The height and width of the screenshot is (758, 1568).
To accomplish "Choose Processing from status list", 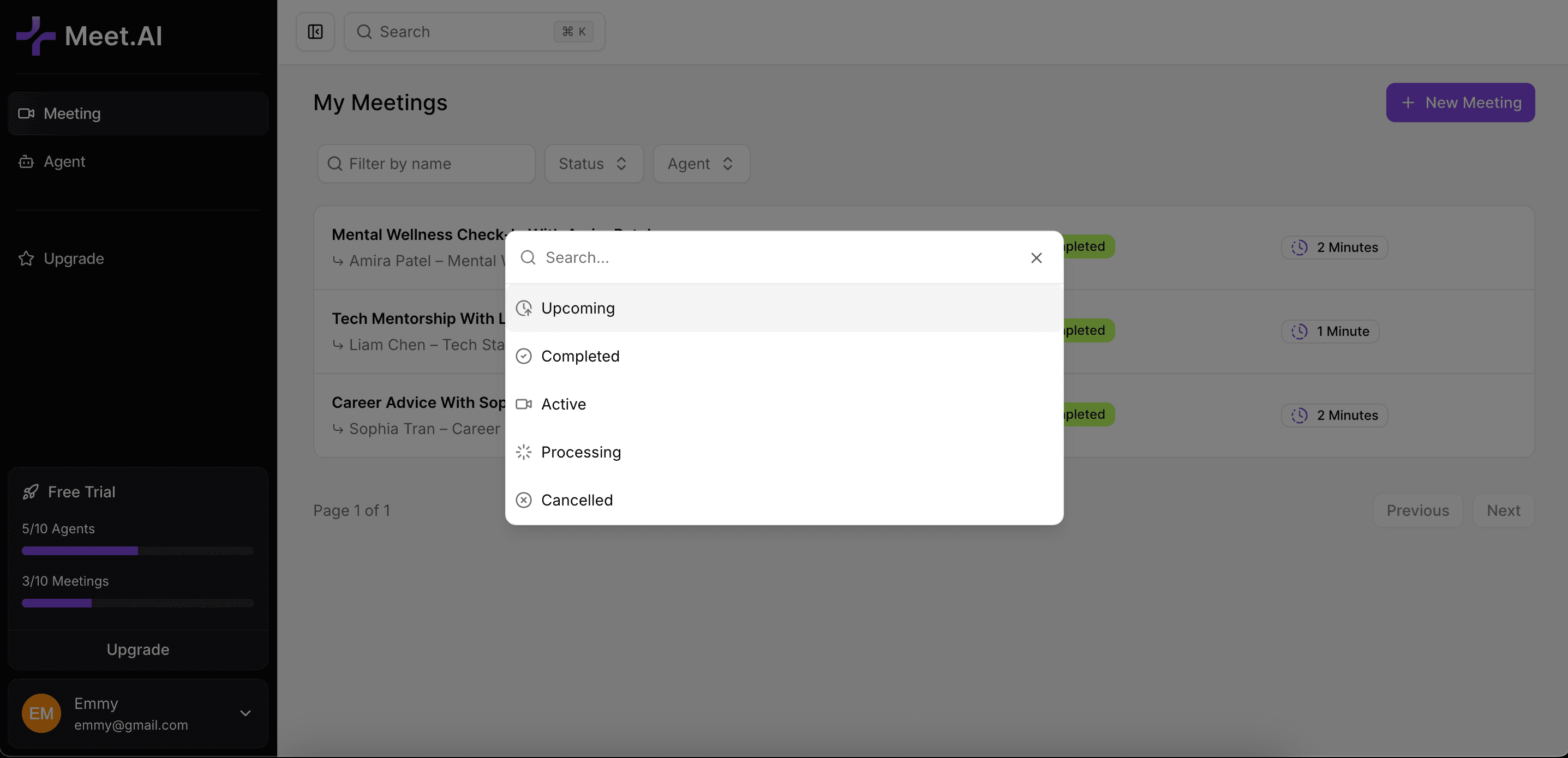I will (x=580, y=452).
